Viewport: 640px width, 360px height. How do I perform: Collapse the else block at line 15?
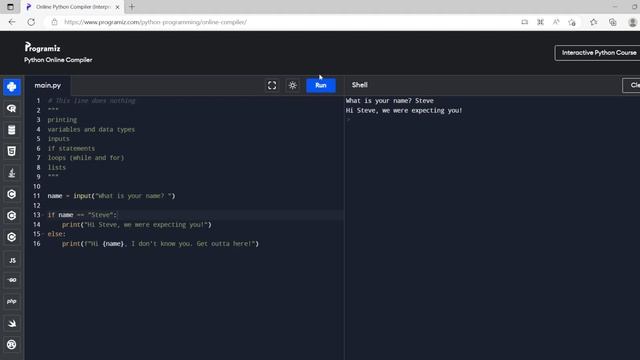click(43, 234)
